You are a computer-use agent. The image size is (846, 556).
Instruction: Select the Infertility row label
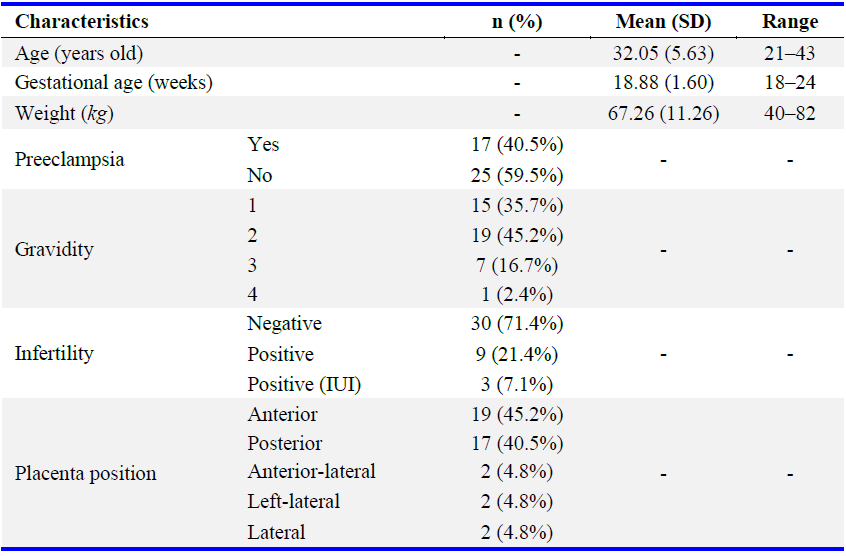pos(54,354)
